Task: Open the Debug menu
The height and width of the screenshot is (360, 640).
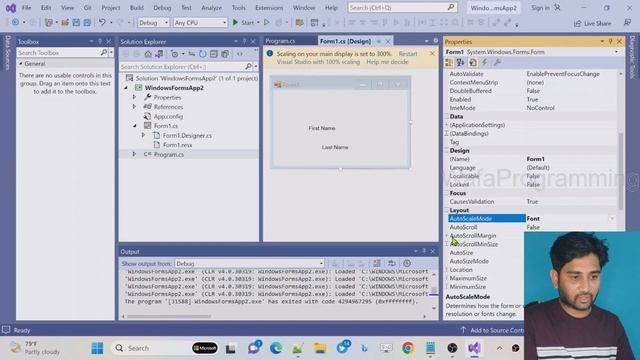Action: (162, 8)
